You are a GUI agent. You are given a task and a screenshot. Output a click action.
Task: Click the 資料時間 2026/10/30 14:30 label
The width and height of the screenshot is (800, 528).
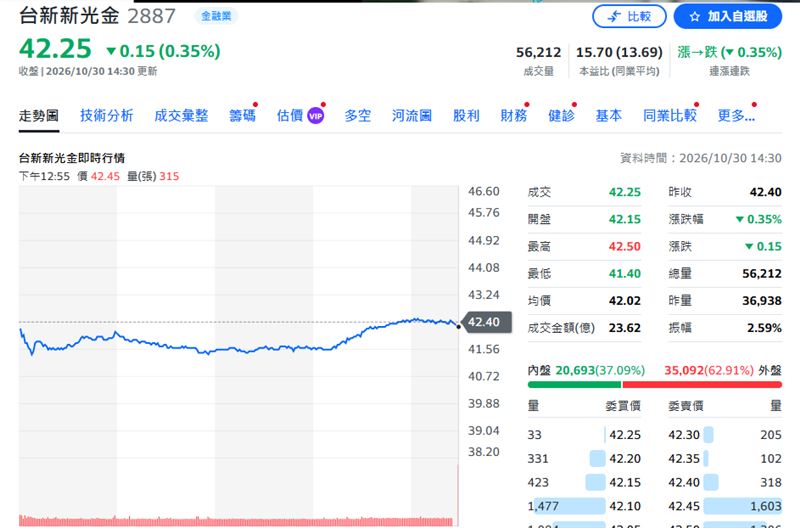point(701,158)
